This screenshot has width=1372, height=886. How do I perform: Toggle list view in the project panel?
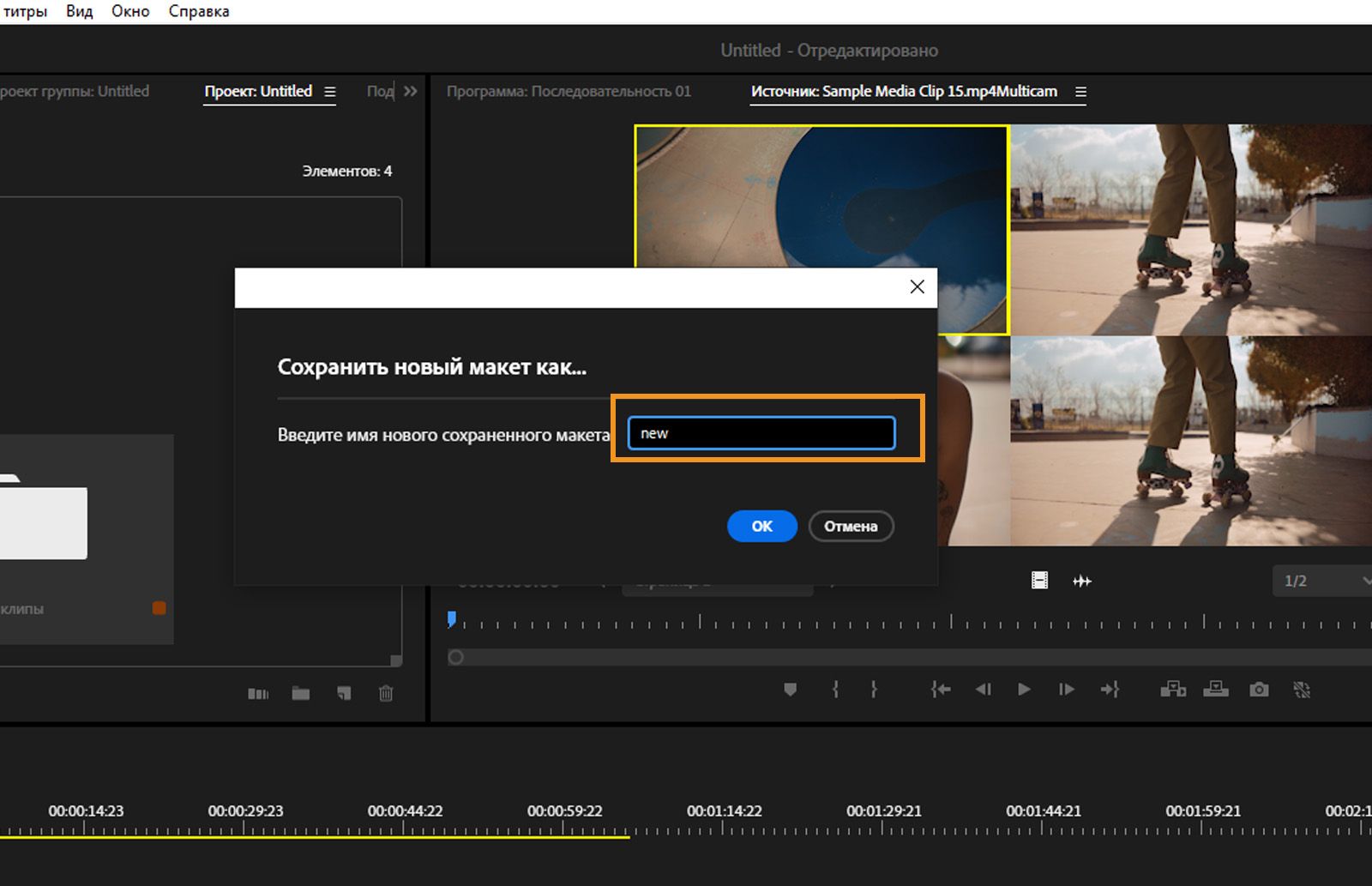pos(258,693)
